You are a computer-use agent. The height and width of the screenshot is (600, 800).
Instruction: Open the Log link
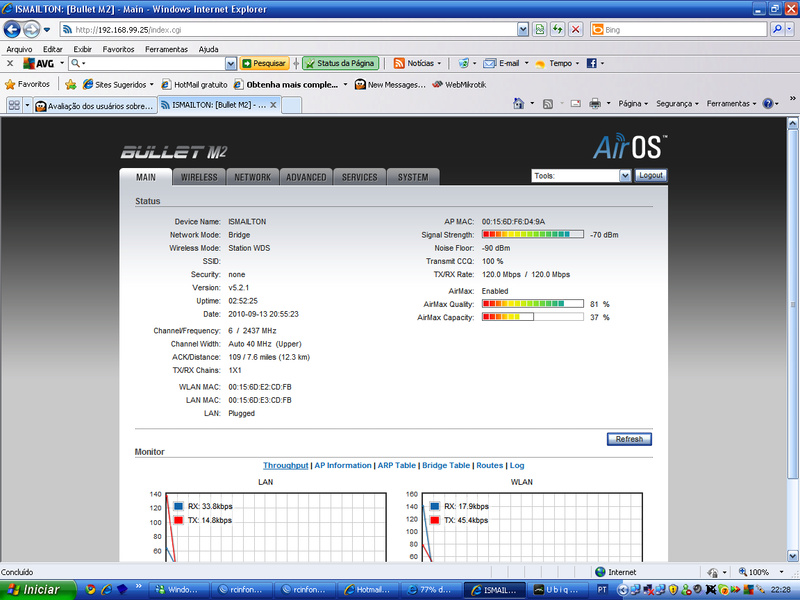(x=517, y=465)
